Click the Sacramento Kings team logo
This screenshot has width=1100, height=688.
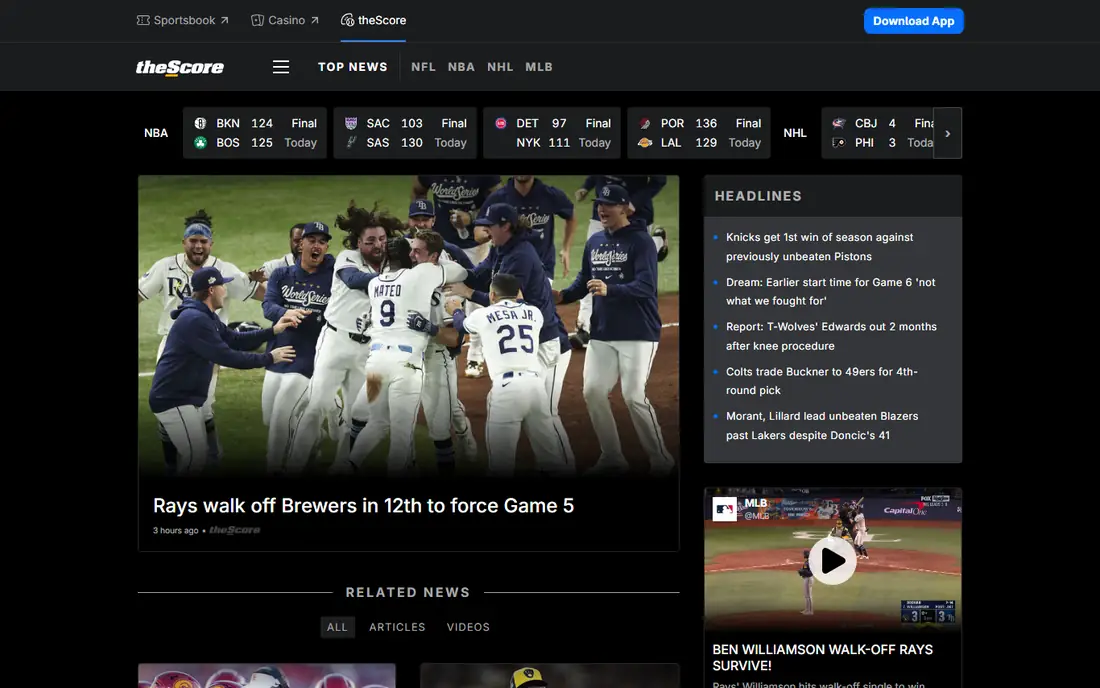click(x=351, y=123)
